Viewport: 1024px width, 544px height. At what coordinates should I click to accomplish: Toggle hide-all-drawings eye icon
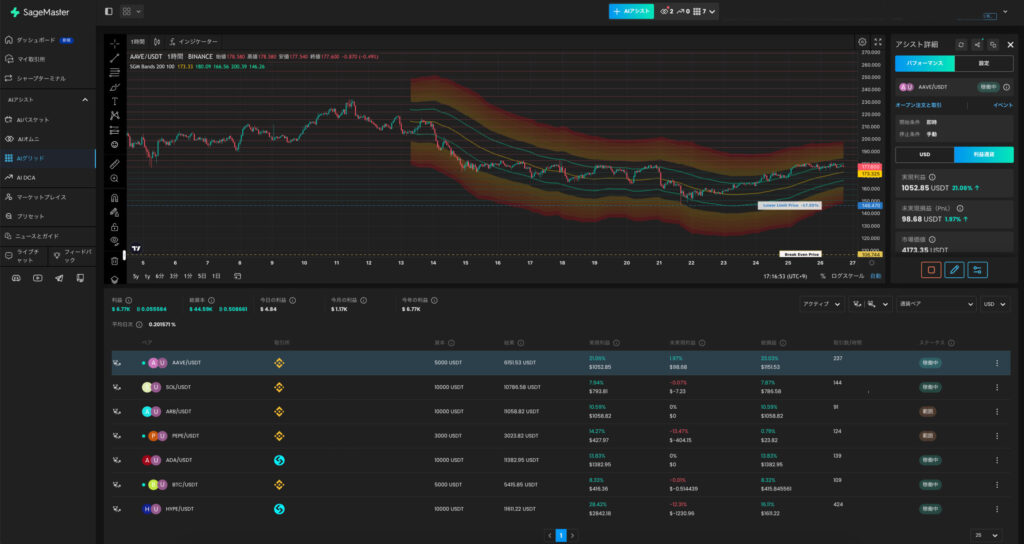click(x=115, y=241)
